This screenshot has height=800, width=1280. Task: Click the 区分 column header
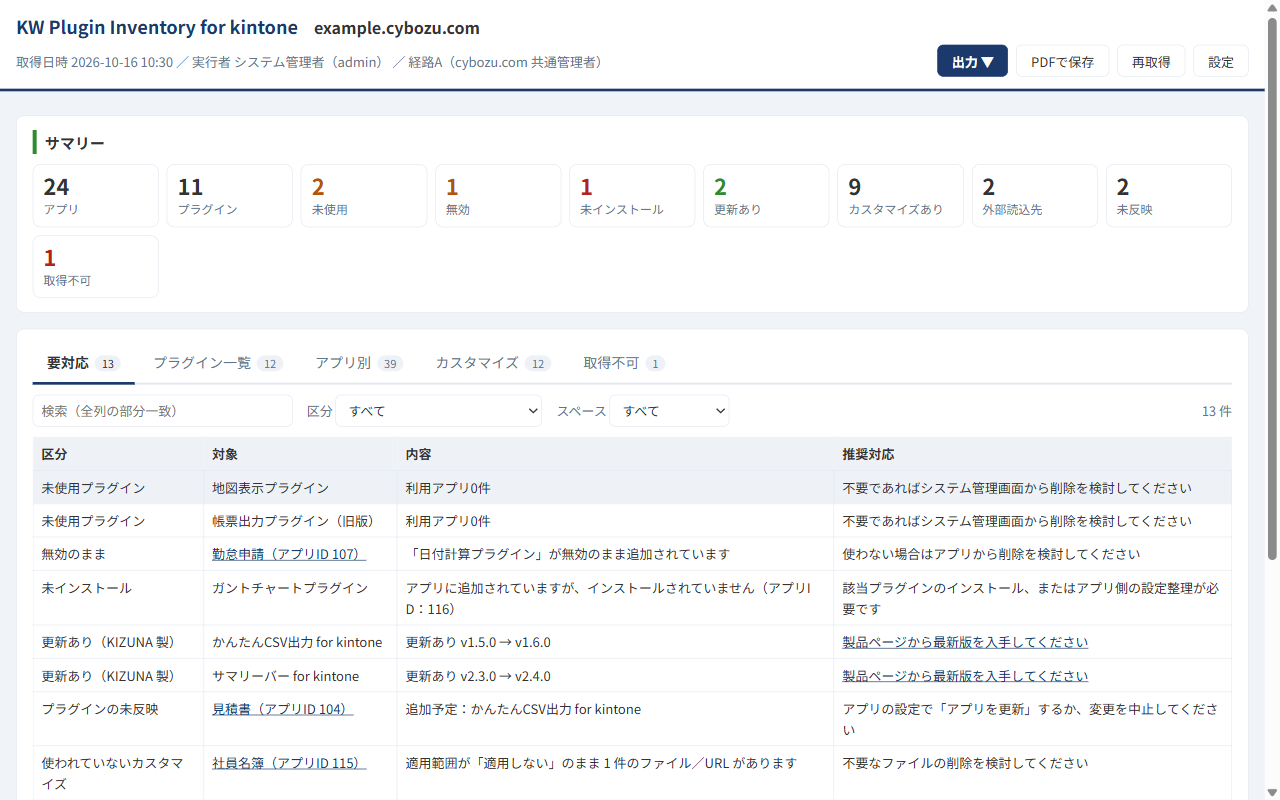click(x=118, y=454)
